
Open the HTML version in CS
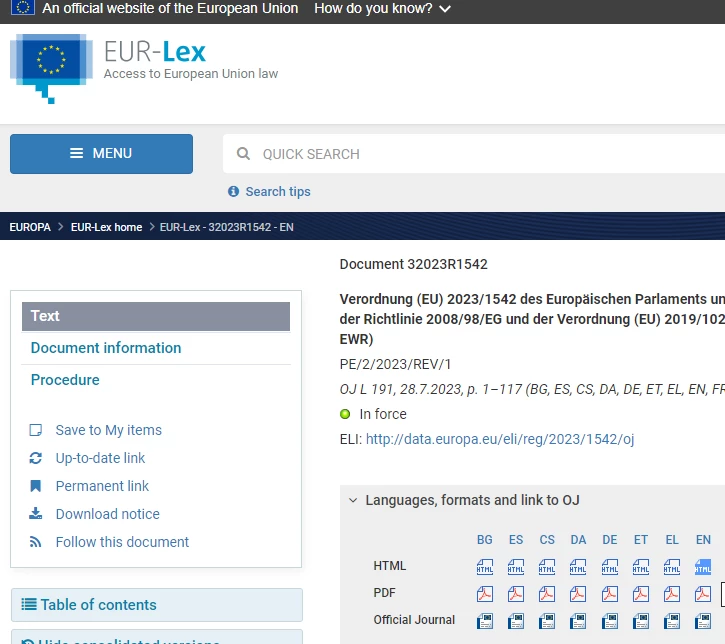(x=547, y=567)
